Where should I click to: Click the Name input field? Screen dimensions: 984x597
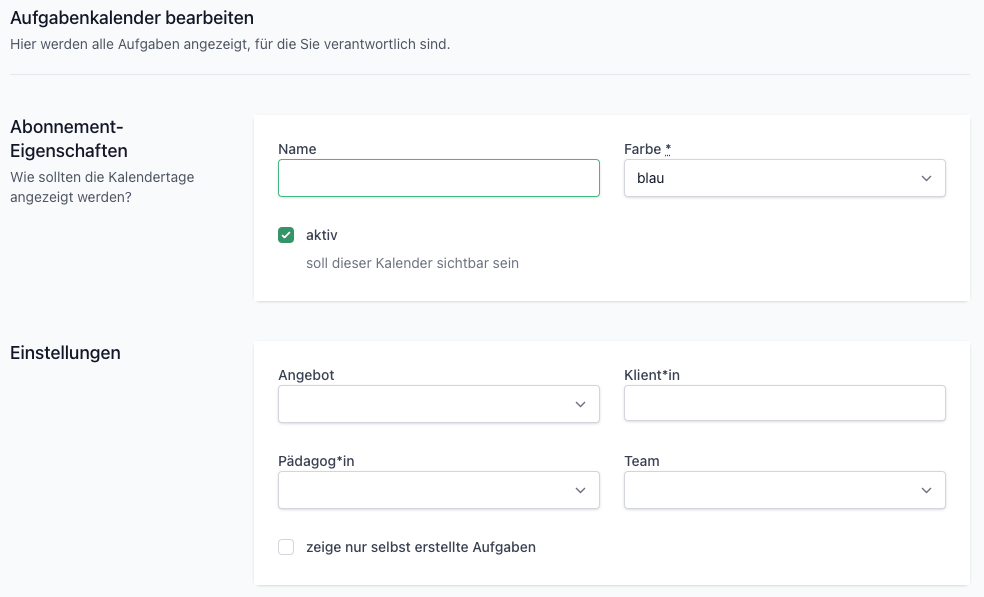439,178
